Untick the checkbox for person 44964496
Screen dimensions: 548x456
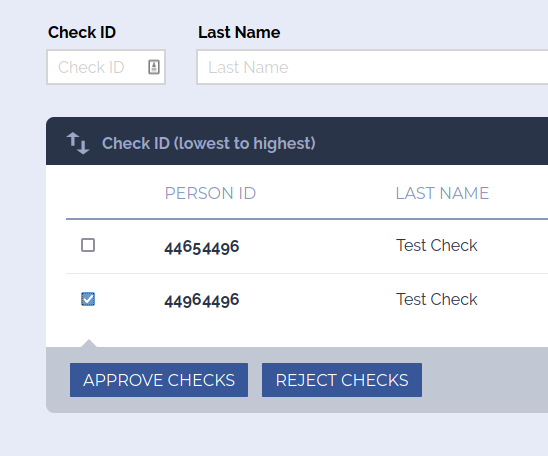88,299
